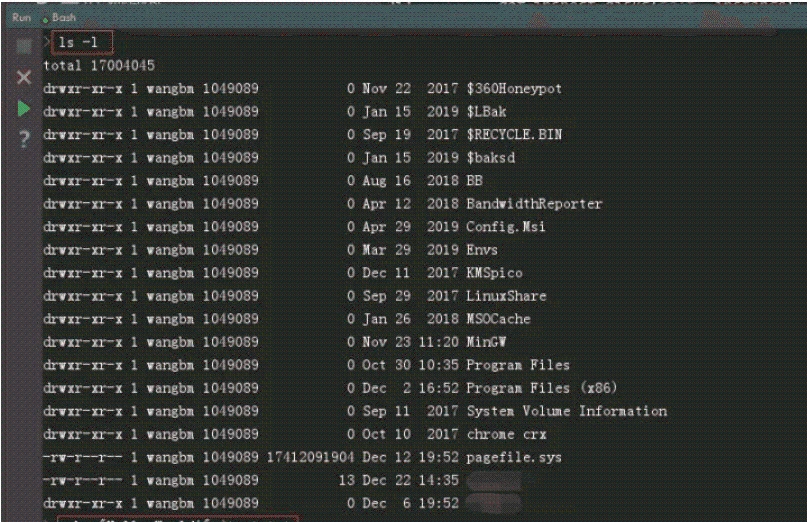
Task: Select the KMSpico directory name
Action: click(494, 273)
